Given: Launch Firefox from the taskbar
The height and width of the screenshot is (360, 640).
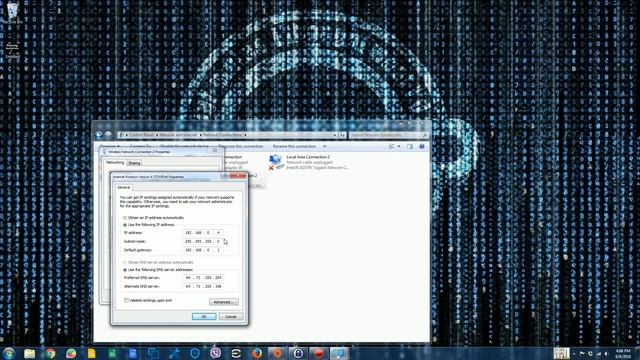Looking at the screenshot, I should tap(257, 353).
